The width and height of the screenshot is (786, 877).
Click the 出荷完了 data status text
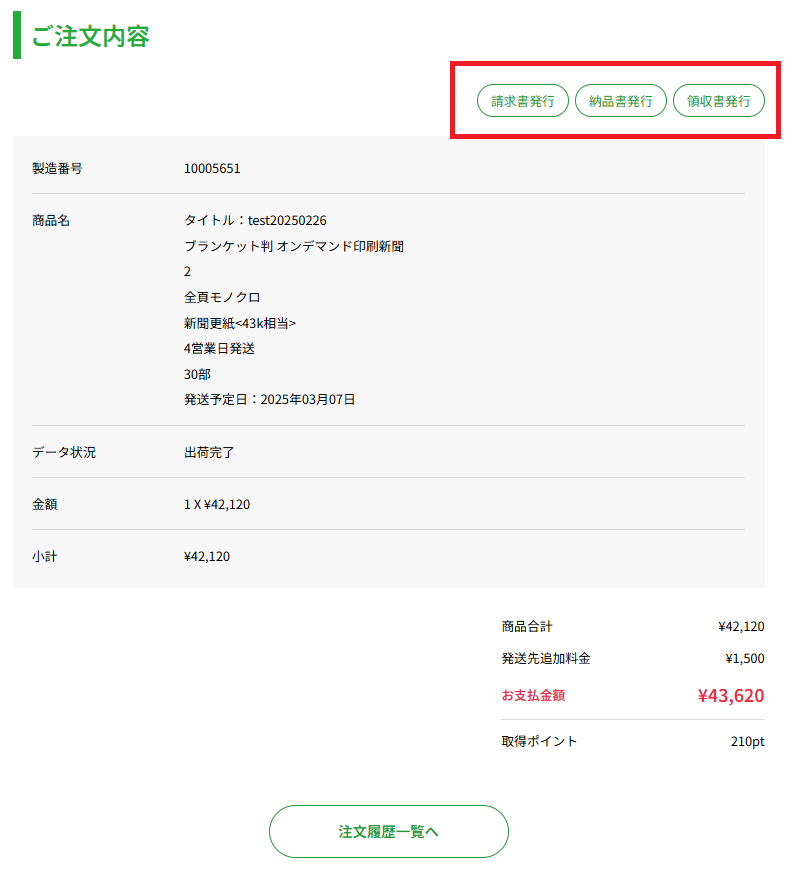(208, 452)
